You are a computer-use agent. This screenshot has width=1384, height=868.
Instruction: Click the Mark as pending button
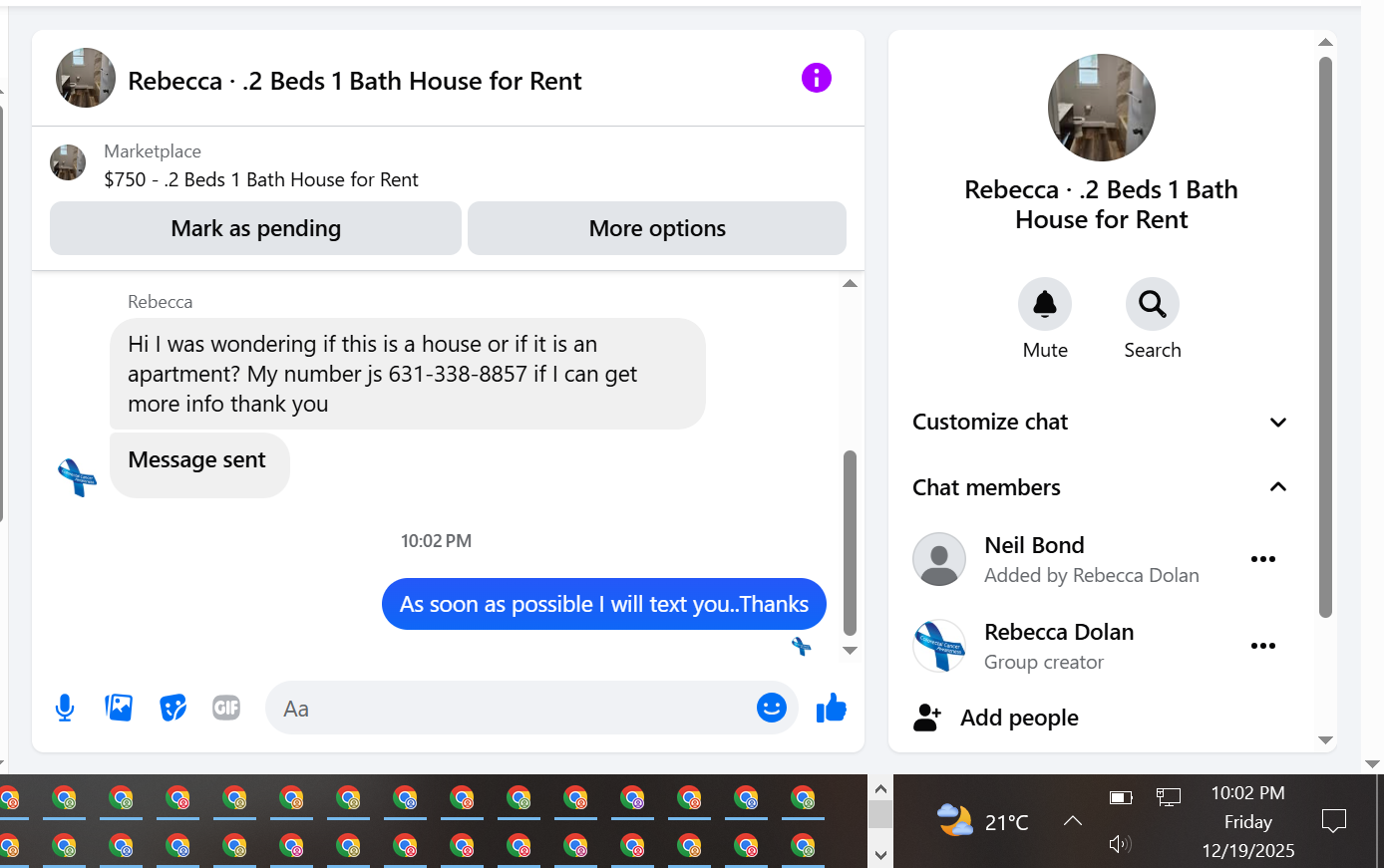point(255,228)
